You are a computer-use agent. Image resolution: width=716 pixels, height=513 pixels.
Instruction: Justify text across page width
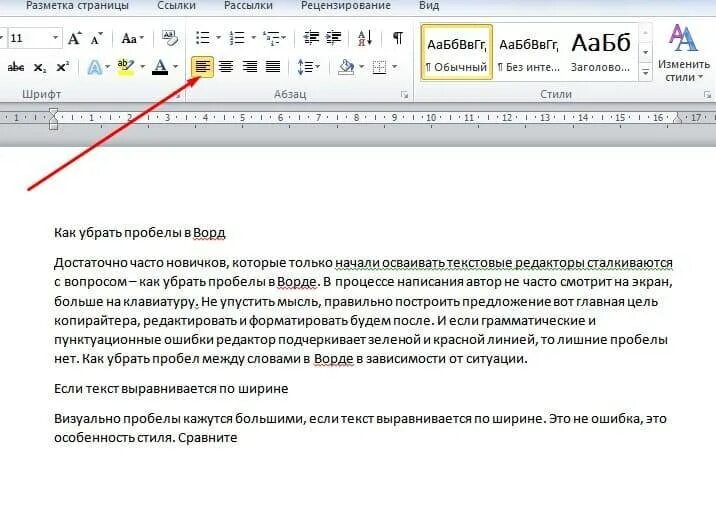click(x=273, y=67)
